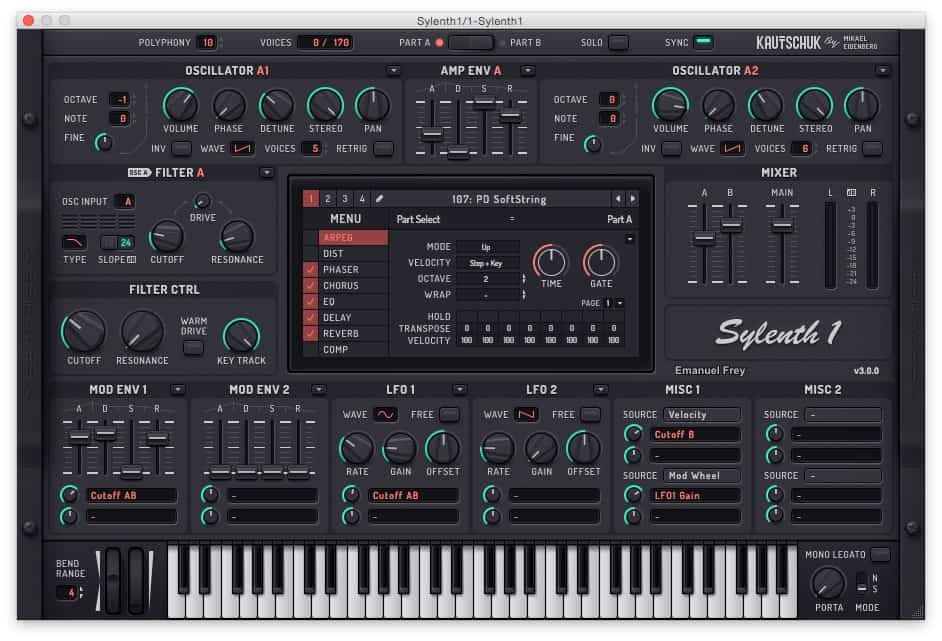
Task: Click the PART B button
Action: [525, 42]
